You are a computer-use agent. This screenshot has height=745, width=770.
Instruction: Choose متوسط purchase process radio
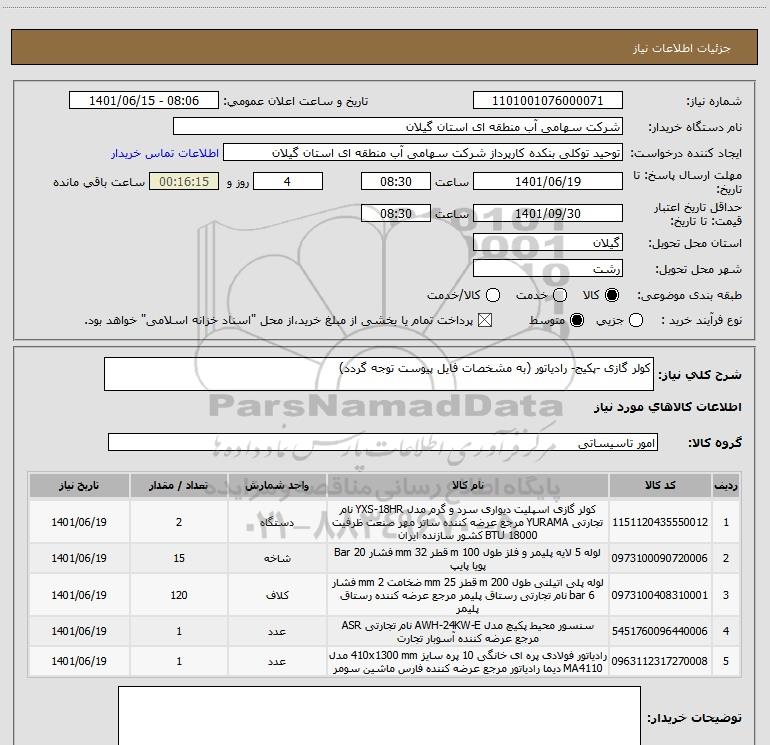pos(577,320)
